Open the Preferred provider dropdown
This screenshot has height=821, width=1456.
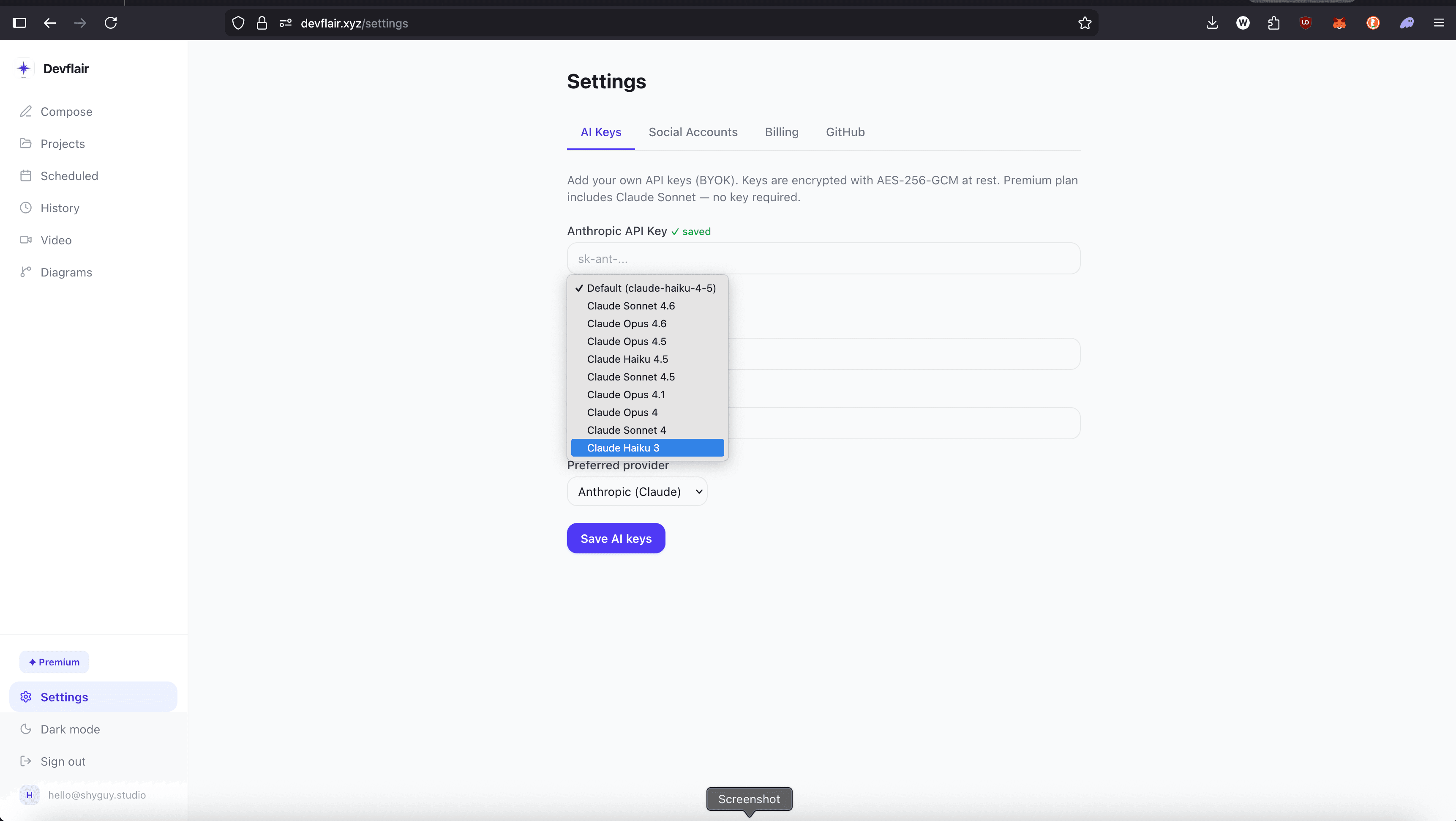click(x=637, y=491)
